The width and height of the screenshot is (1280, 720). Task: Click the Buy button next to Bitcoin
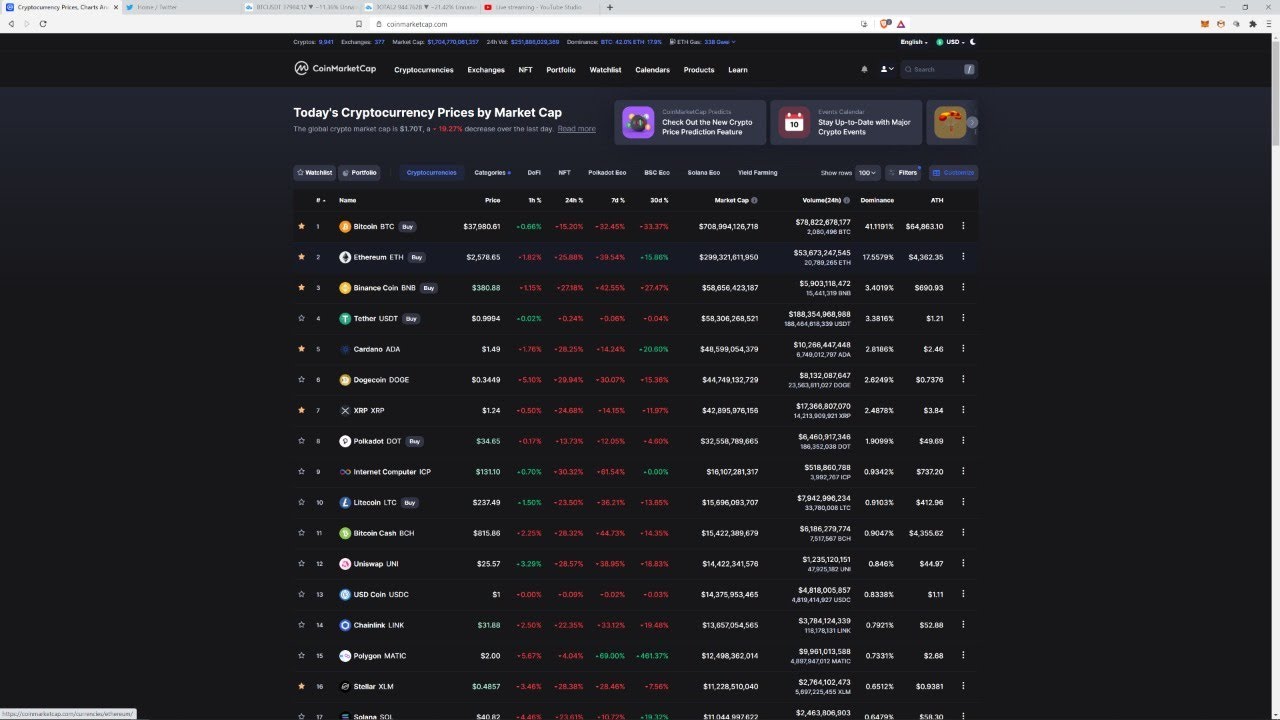tap(407, 227)
